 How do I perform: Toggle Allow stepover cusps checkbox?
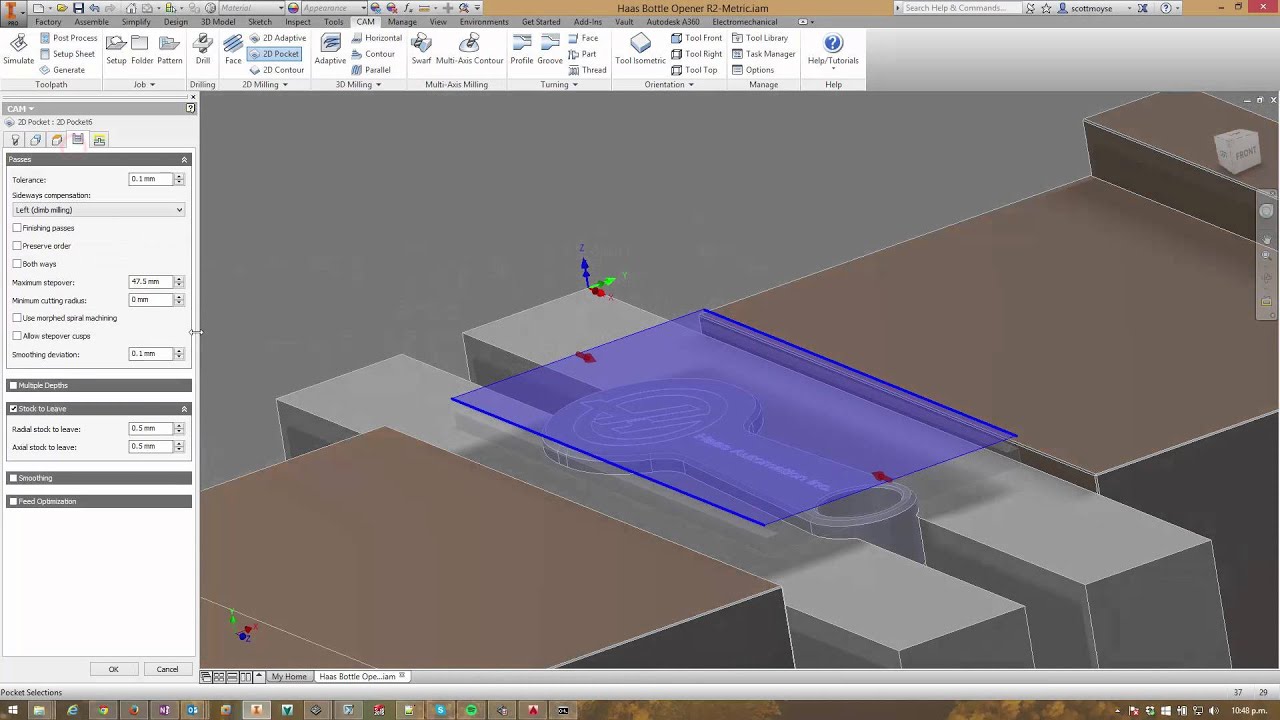[17, 336]
